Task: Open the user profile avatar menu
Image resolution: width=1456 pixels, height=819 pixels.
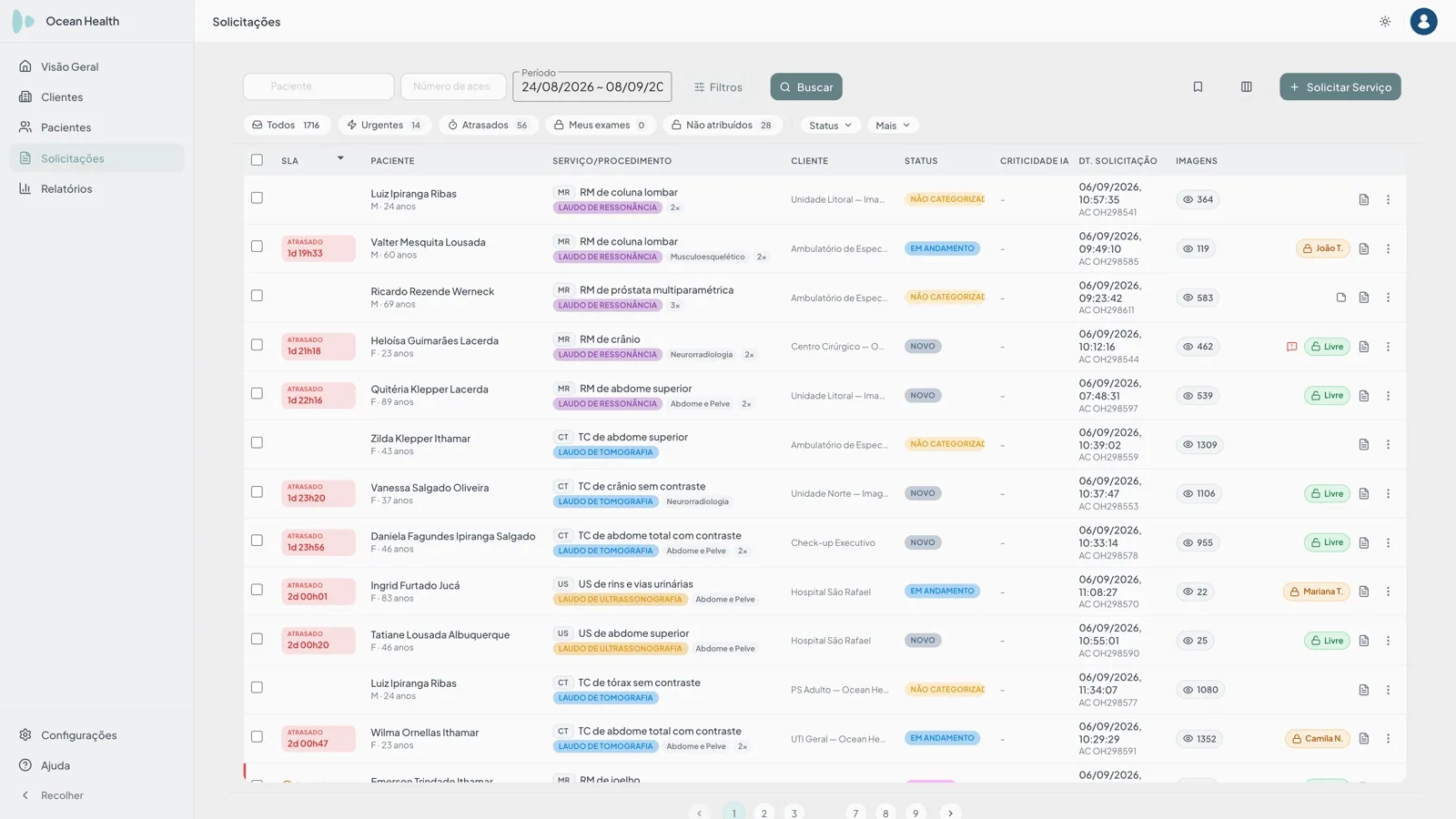Action: point(1423,21)
